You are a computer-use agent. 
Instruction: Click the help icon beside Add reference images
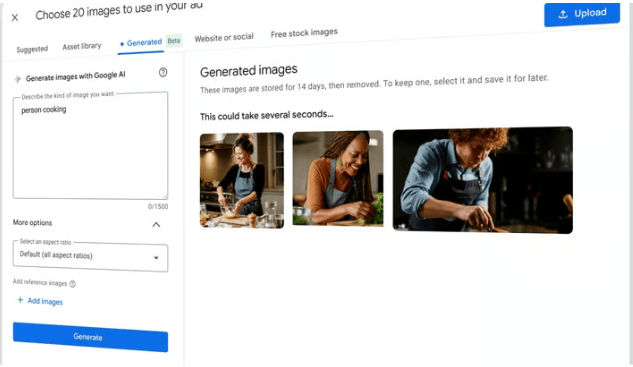[x=73, y=284]
